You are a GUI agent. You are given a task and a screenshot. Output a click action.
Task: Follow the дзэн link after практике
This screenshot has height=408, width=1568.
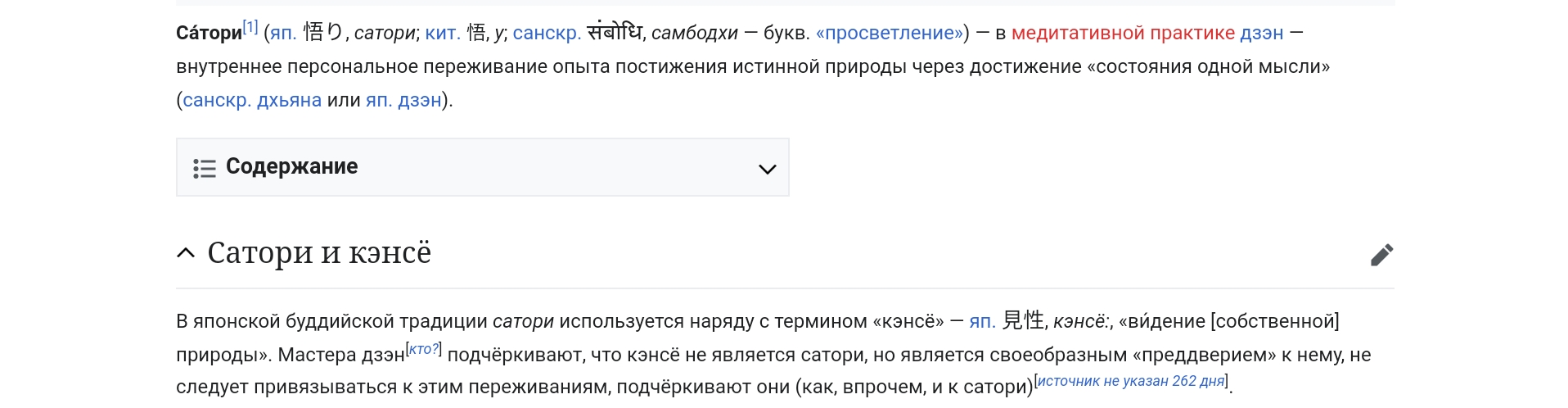(1261, 33)
